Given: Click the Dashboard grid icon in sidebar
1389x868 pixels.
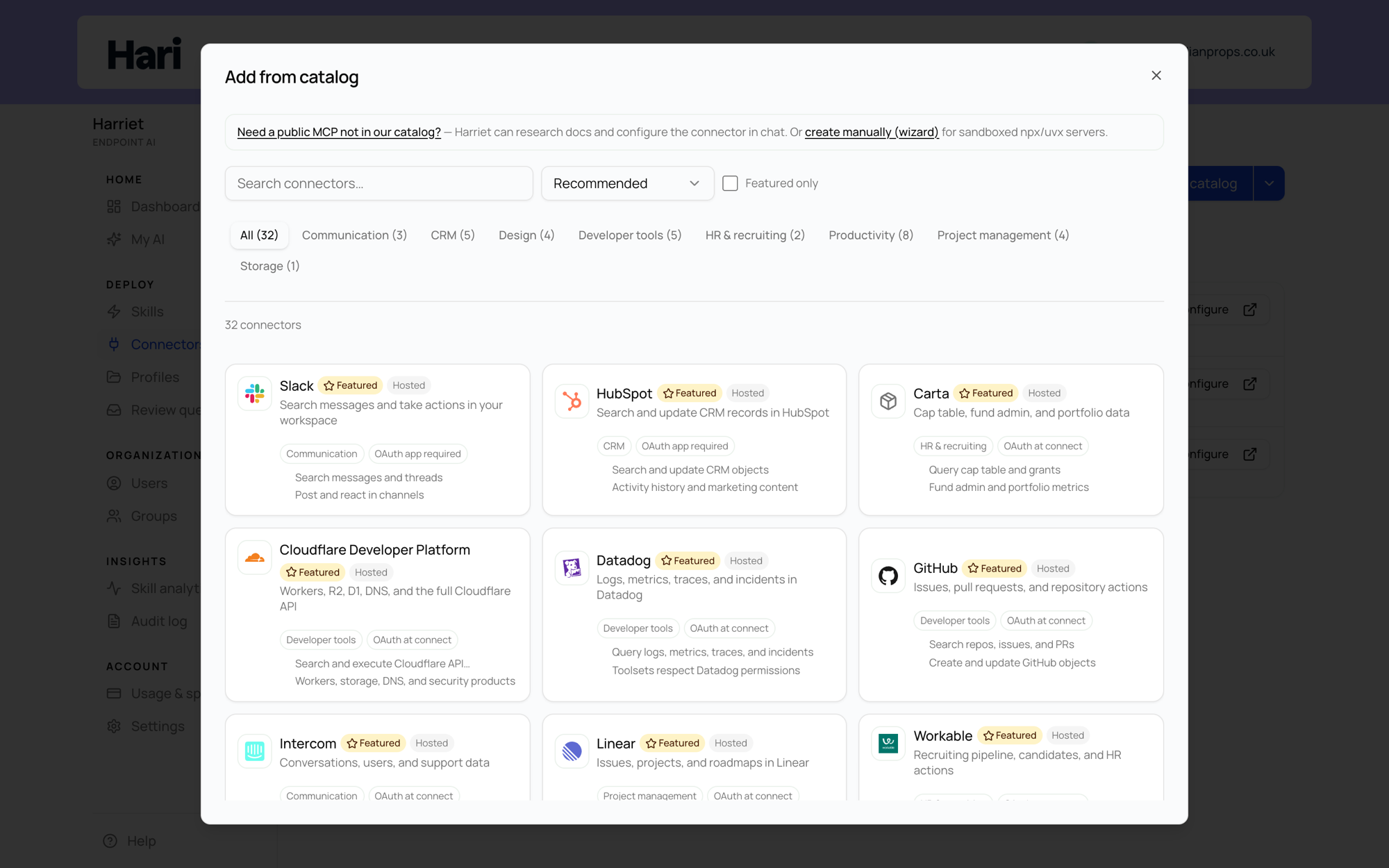Looking at the screenshot, I should tap(114, 207).
